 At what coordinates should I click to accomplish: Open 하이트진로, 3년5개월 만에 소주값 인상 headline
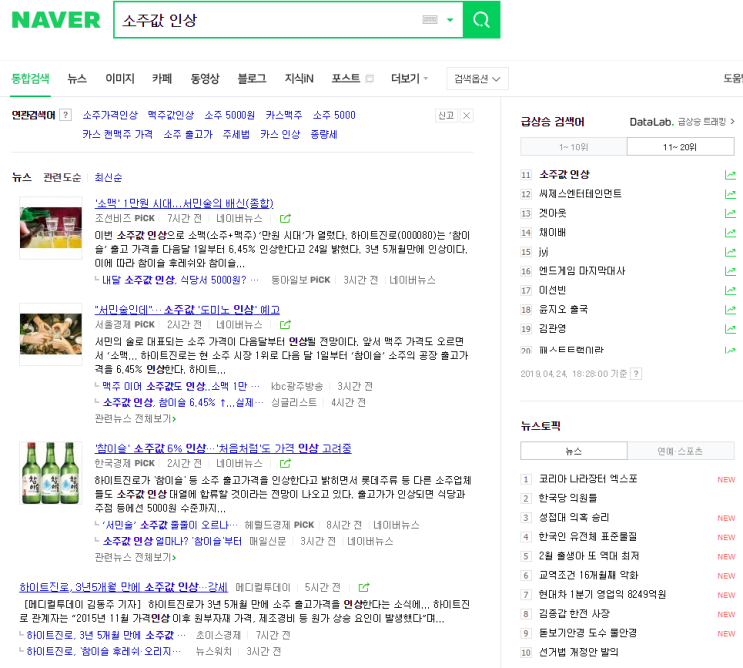pyautogui.click(x=124, y=587)
